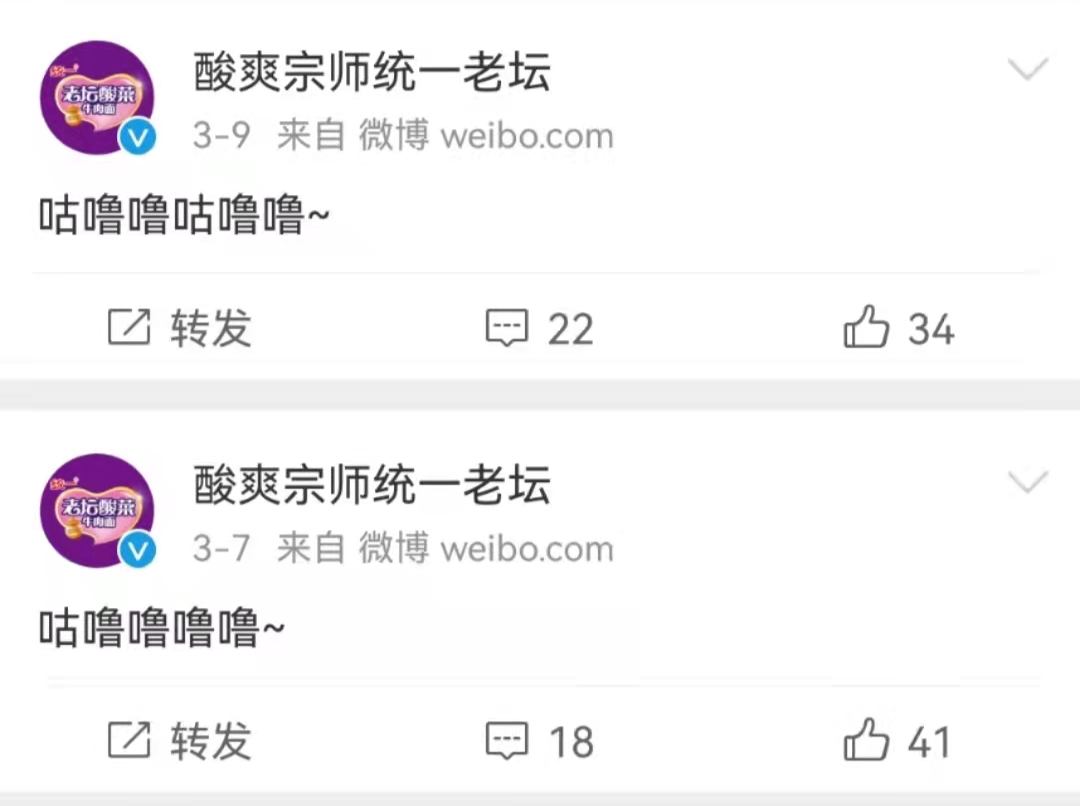Open the avatar on the 3-9 post
Image resolution: width=1080 pixels, height=806 pixels.
pos(97,98)
